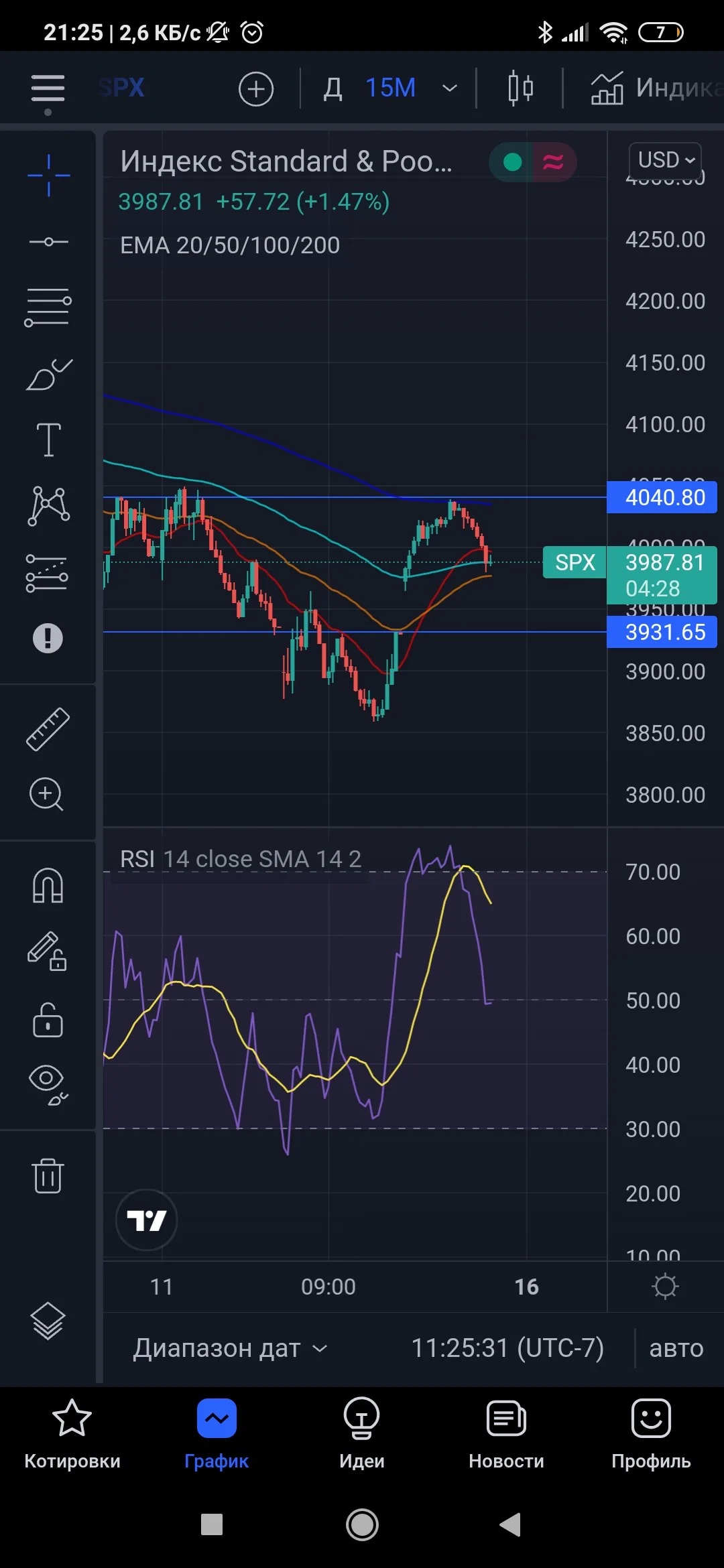Open the object tree layers icon
Viewport: 724px width, 1568px height.
[48, 1321]
